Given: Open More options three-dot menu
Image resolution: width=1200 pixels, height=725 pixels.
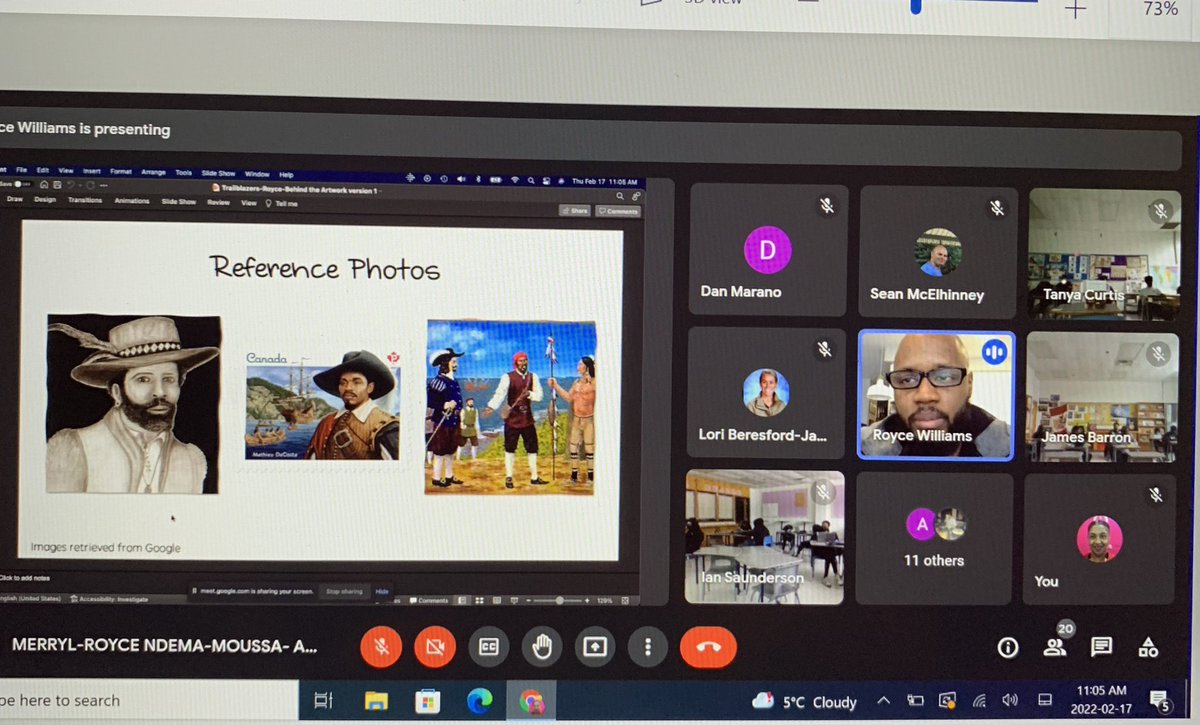Looking at the screenshot, I should click(x=648, y=647).
